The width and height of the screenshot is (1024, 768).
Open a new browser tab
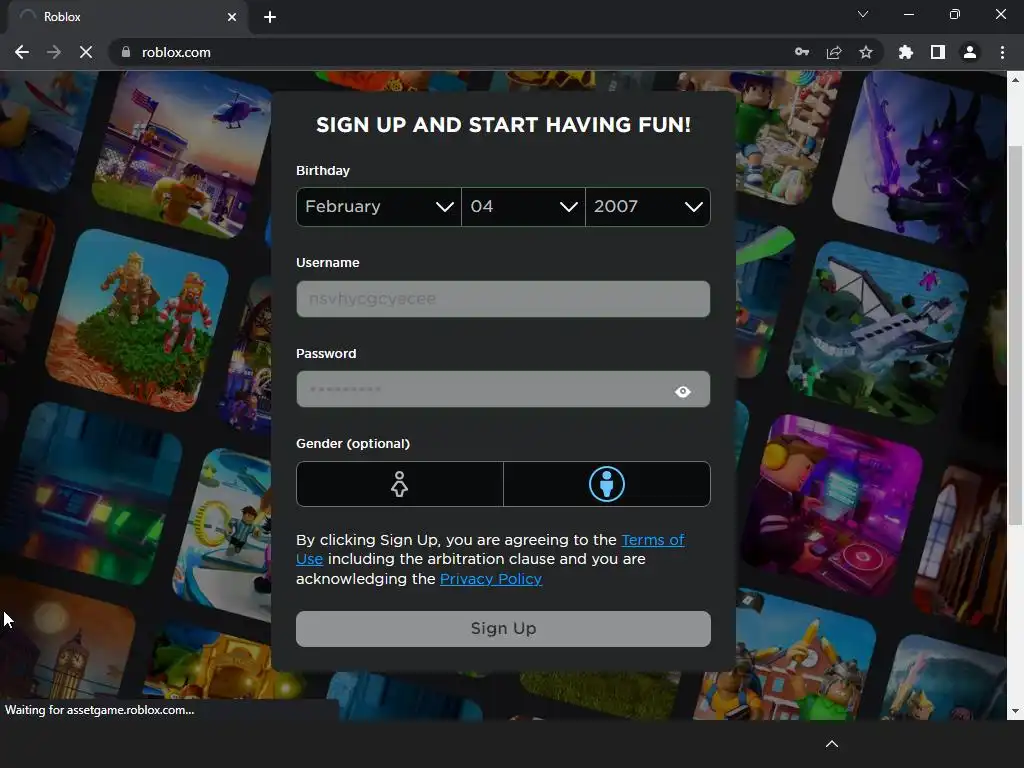tap(270, 17)
